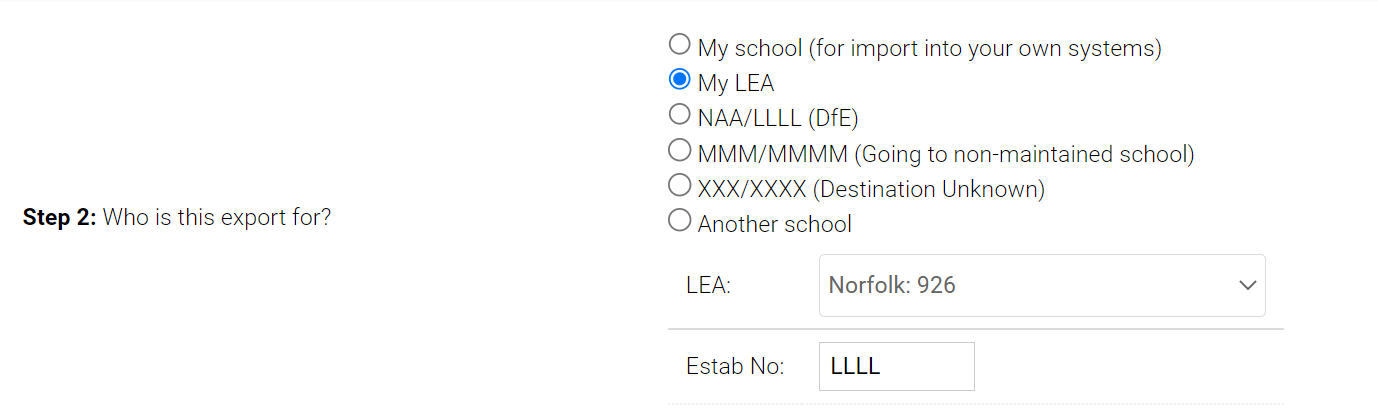1378x414 pixels.
Task: Click the Estab No input field
Action: coord(896,367)
